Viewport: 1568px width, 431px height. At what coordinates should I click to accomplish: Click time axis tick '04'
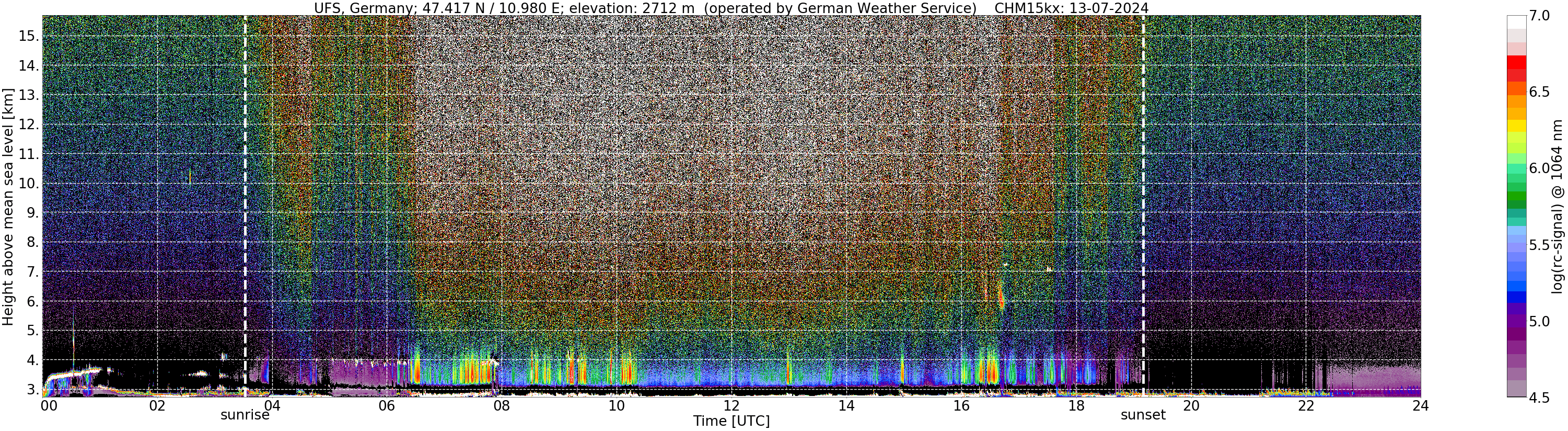(272, 405)
